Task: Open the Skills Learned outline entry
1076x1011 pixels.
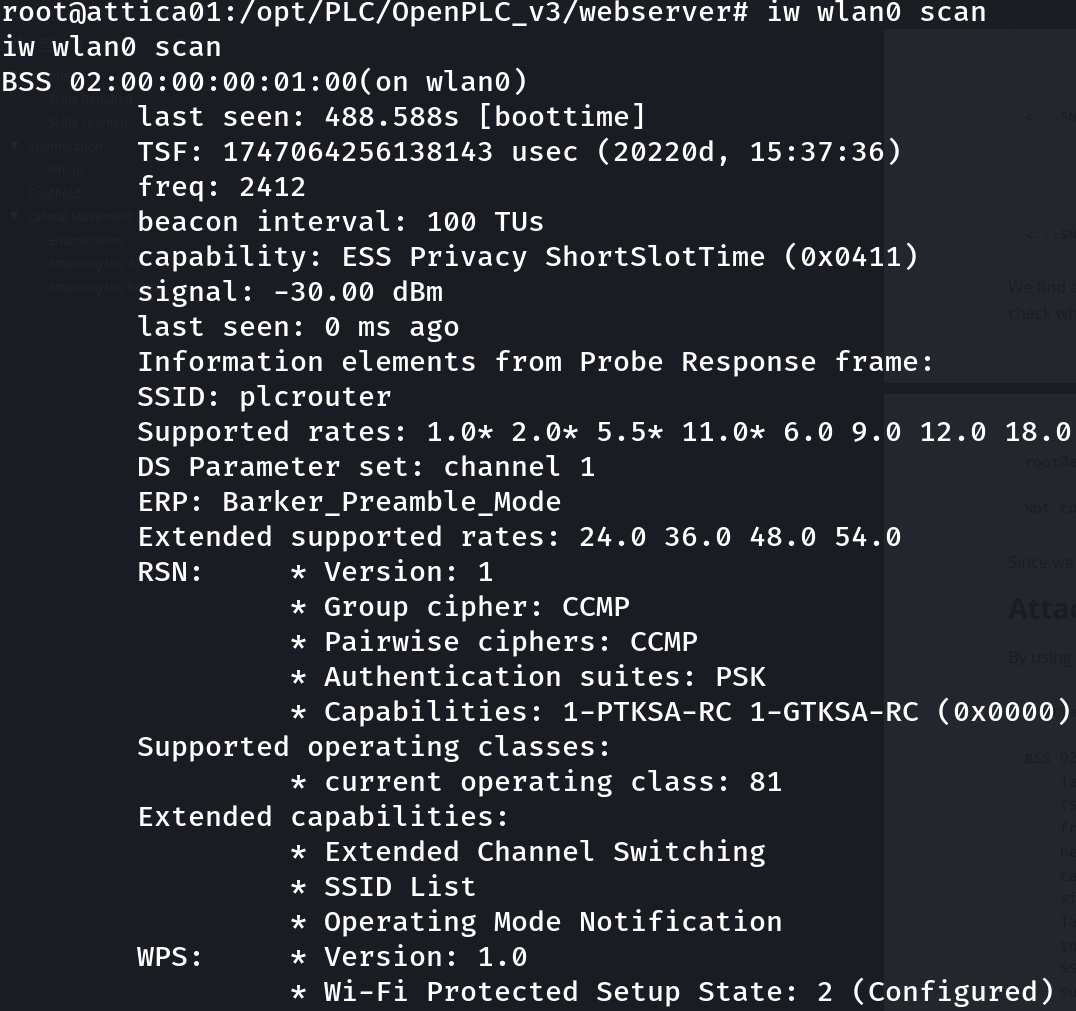Action: [87, 123]
